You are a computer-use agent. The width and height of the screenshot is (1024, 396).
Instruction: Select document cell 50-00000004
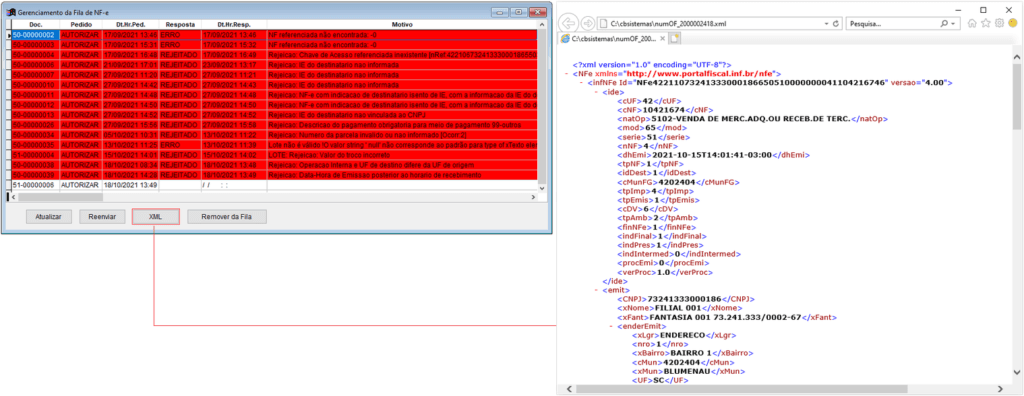click(x=36, y=55)
